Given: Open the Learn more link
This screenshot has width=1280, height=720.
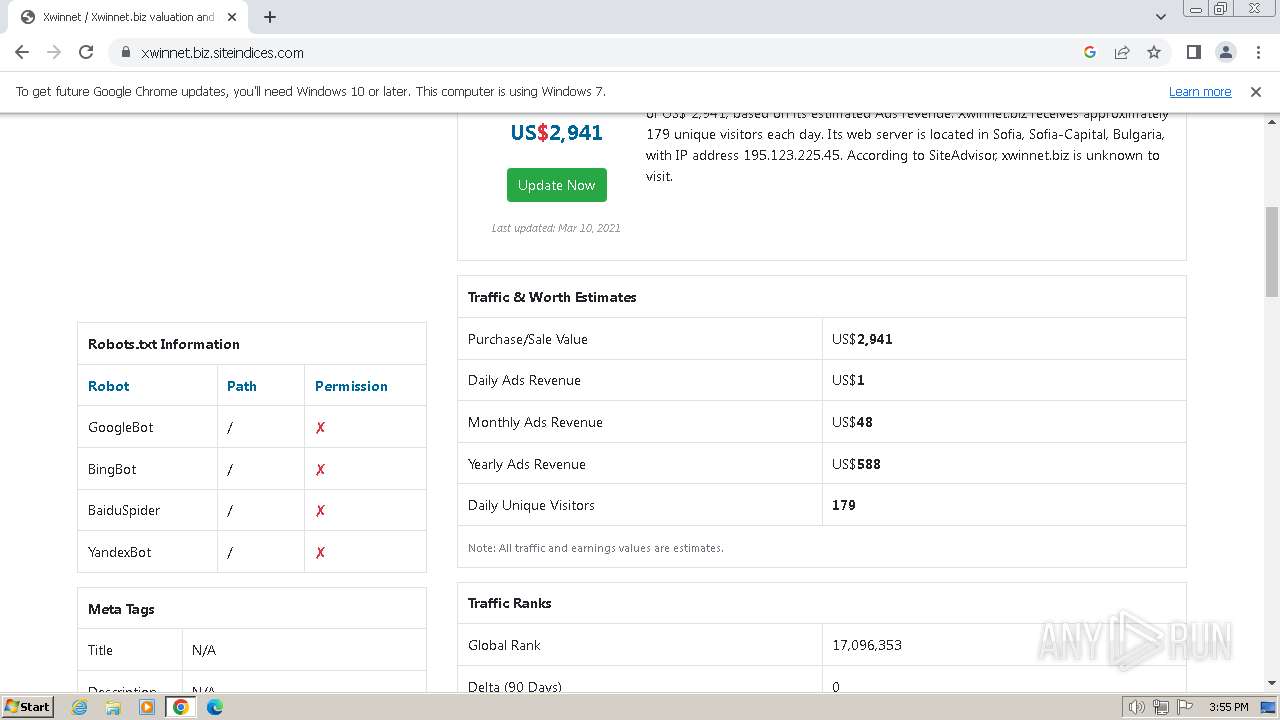Looking at the screenshot, I should (x=1200, y=91).
